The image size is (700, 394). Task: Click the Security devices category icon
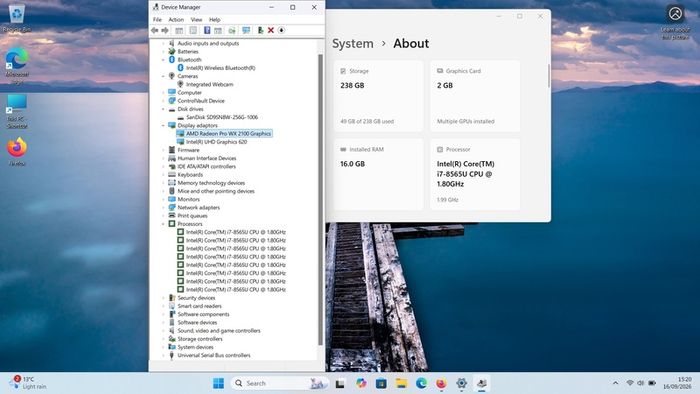click(172, 298)
